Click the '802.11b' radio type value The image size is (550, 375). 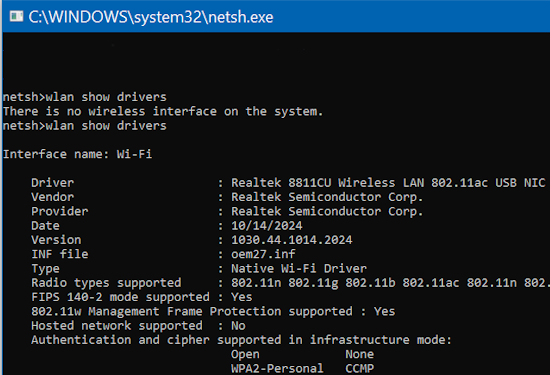370,283
